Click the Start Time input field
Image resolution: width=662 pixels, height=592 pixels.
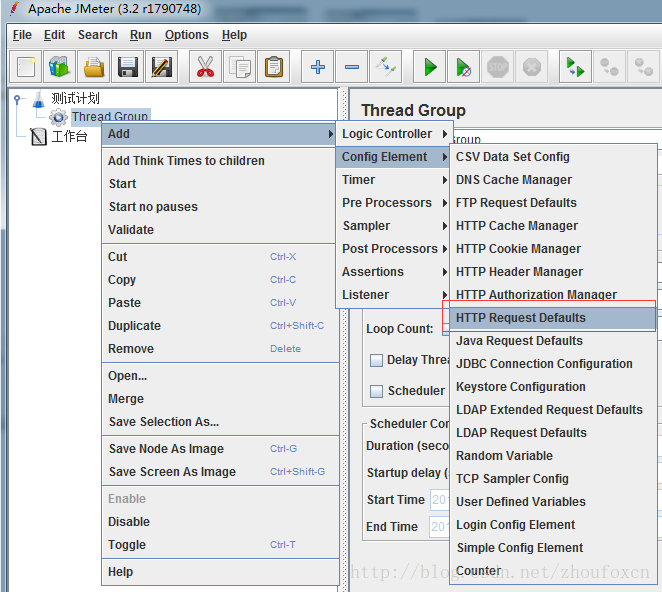coord(438,500)
